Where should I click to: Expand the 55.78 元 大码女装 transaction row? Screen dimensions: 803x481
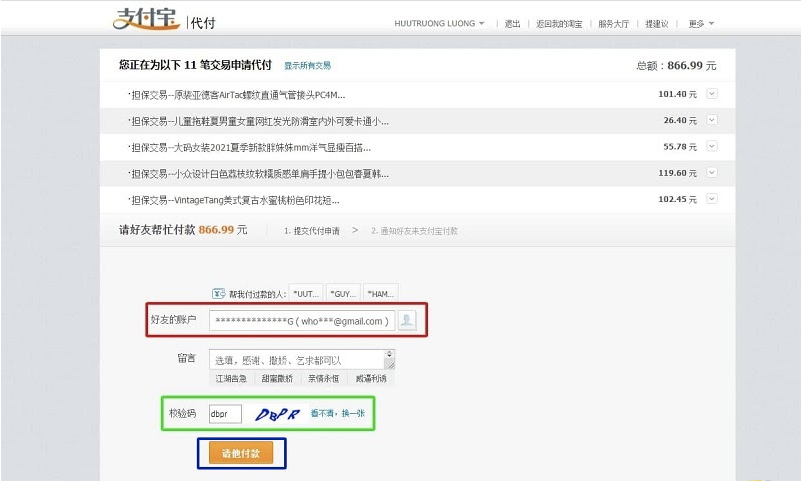pos(712,146)
